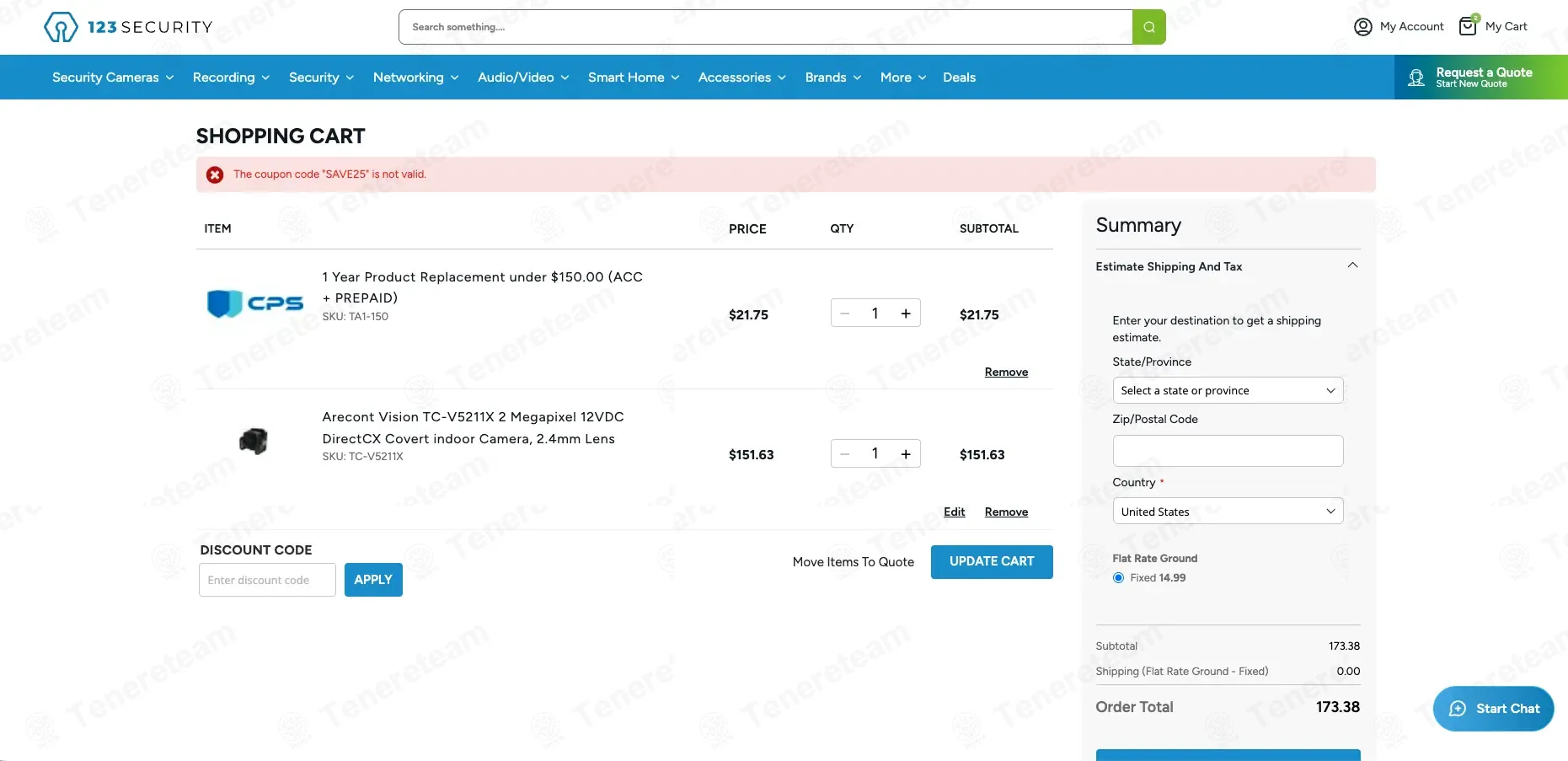Click Request a Quote button
1568x761 pixels.
pos(1480,78)
